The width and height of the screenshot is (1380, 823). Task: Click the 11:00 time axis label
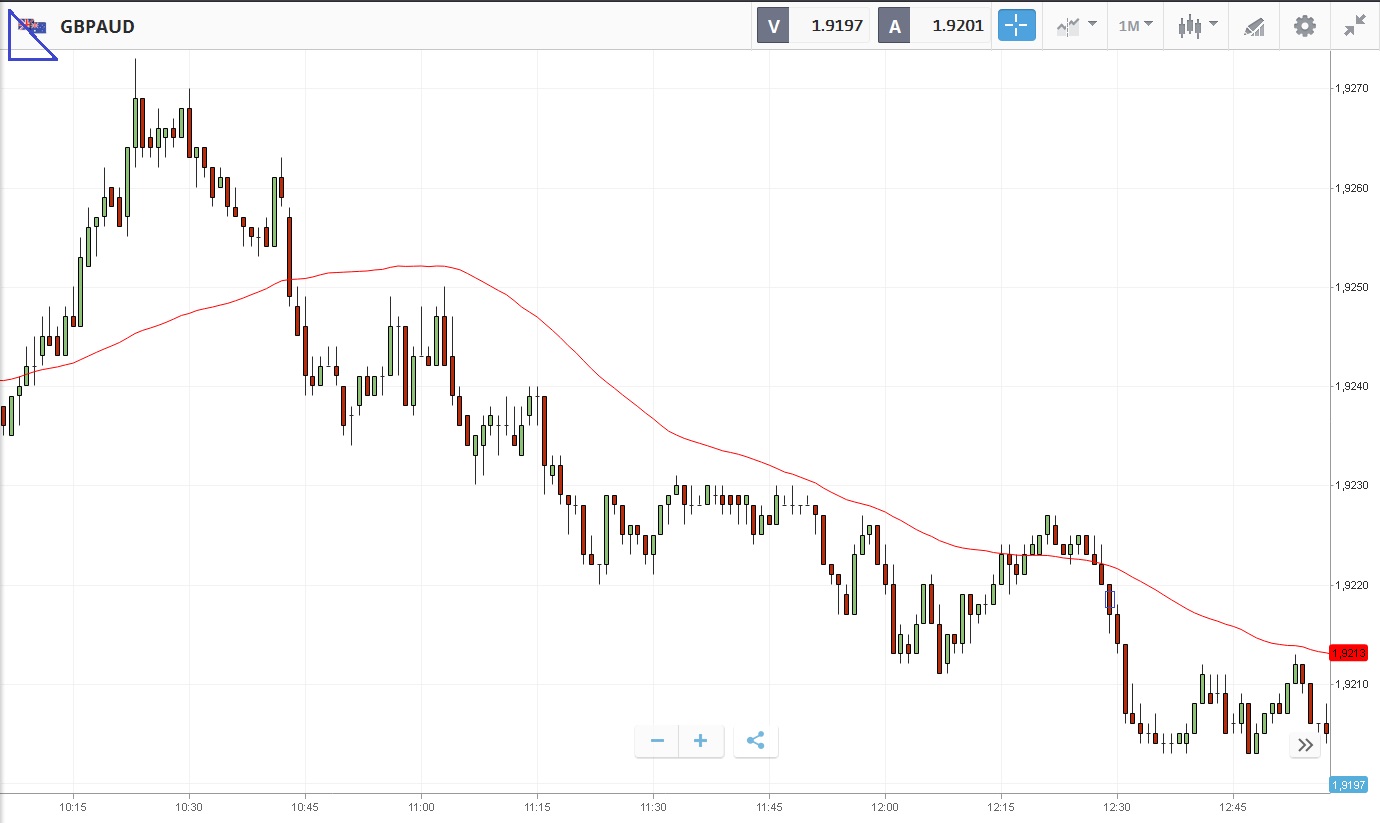[x=421, y=807]
